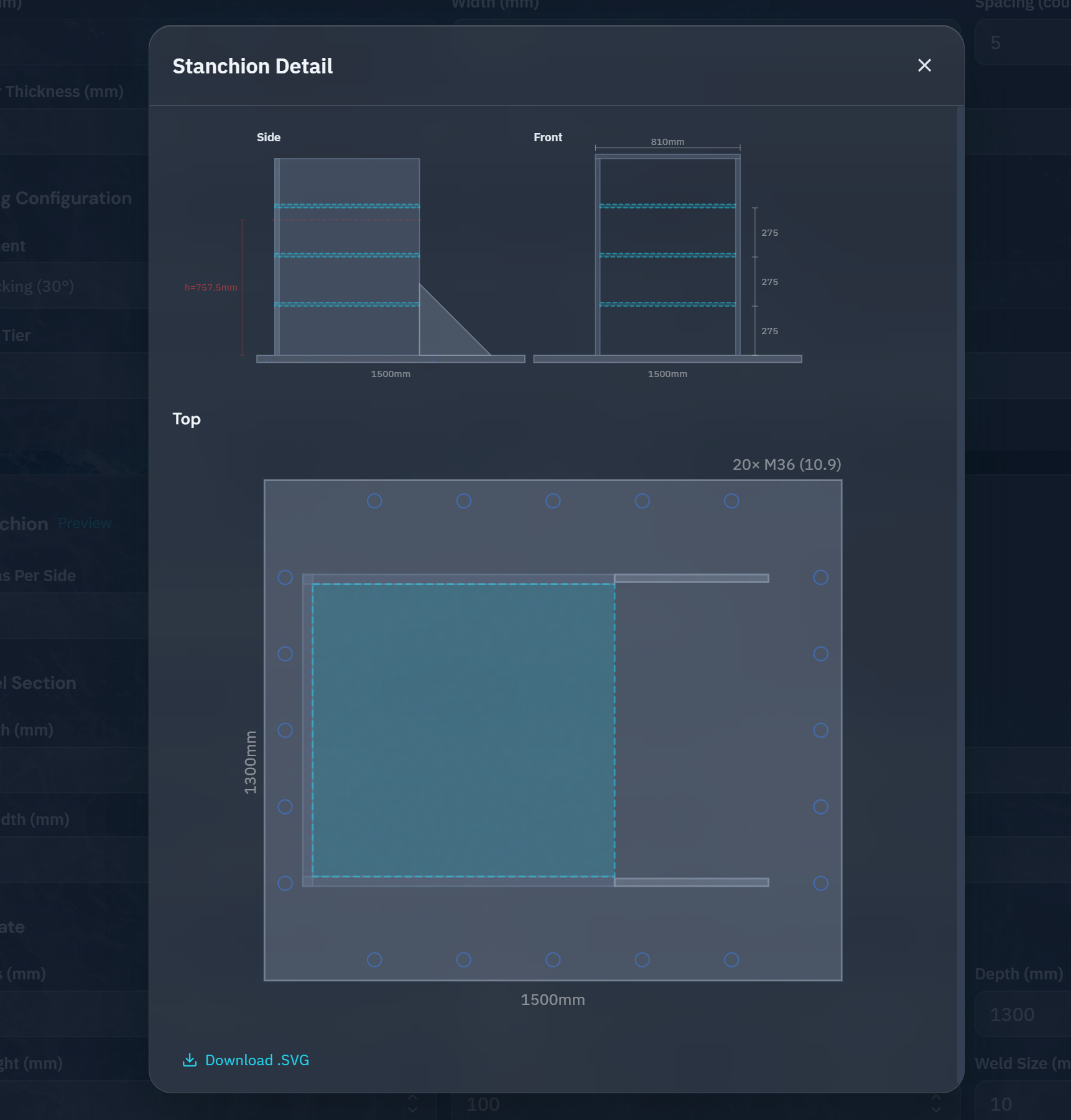
Task: Select the 810mm width dimension text
Action: coord(667,142)
